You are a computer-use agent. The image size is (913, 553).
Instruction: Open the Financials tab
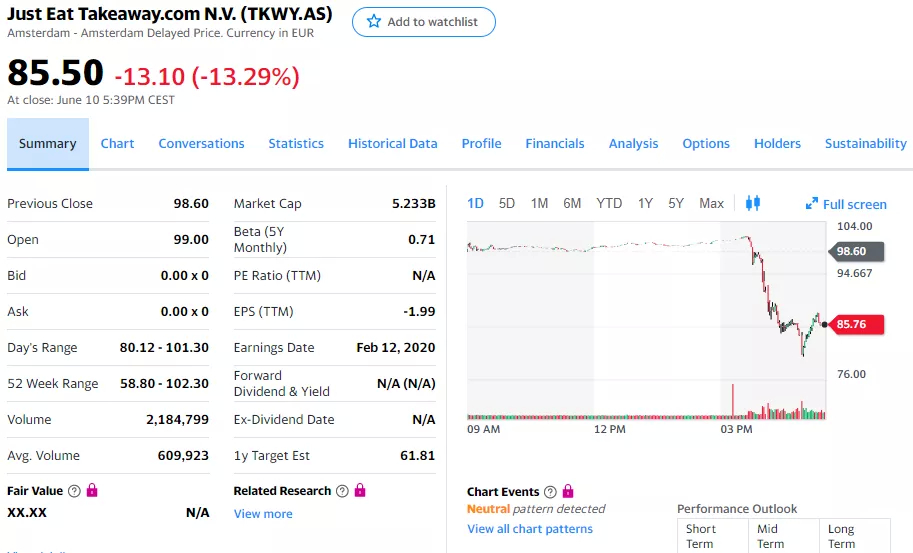click(x=555, y=144)
